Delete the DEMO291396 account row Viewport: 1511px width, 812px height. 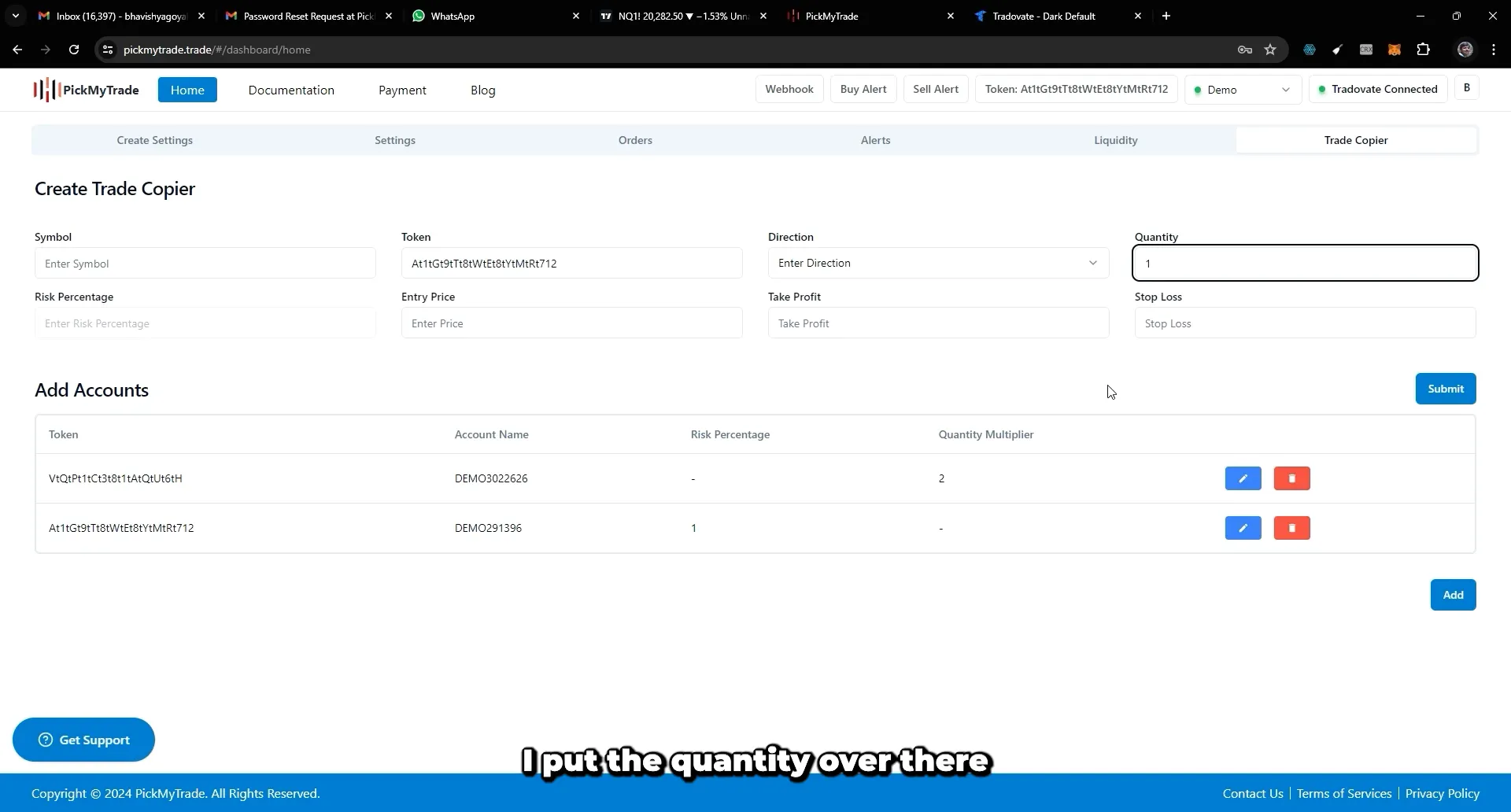pyautogui.click(x=1291, y=528)
